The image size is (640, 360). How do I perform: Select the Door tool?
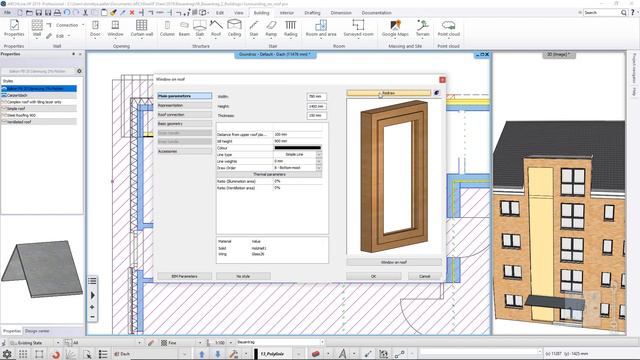click(x=95, y=29)
